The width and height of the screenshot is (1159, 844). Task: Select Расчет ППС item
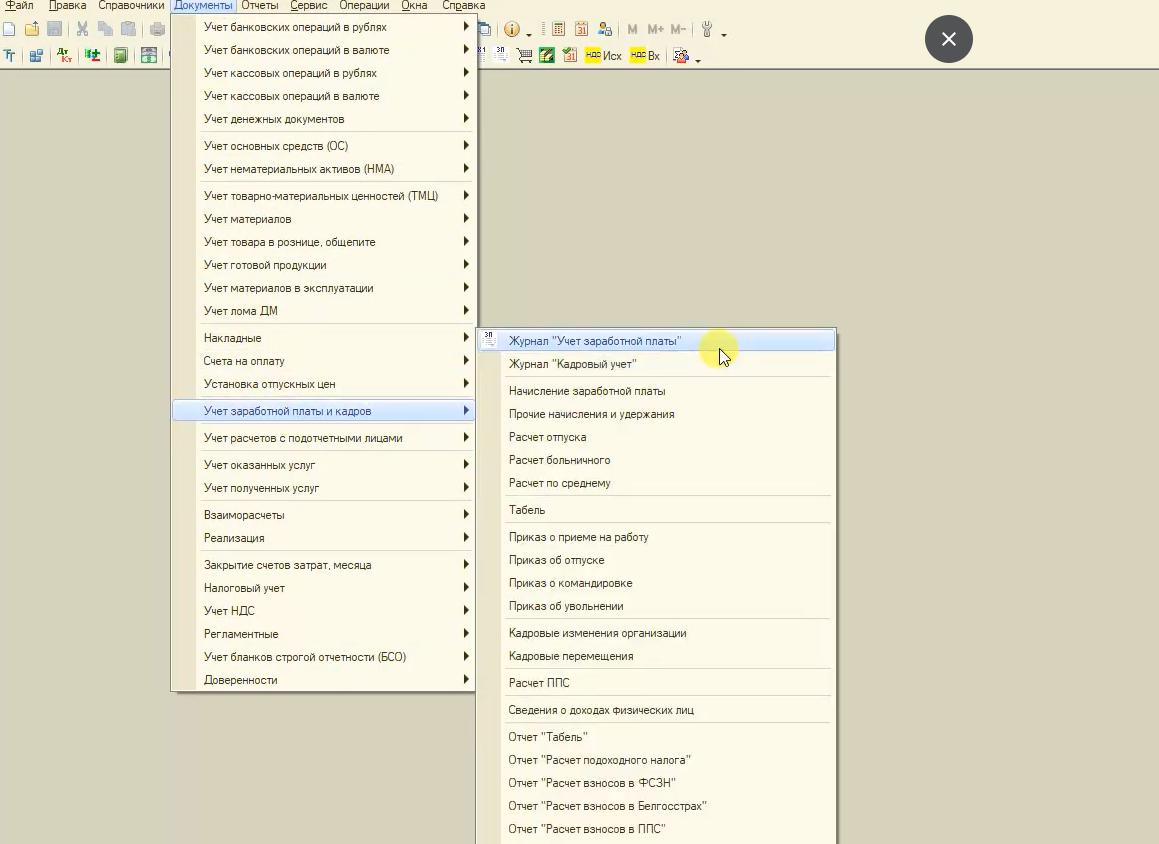point(656,683)
